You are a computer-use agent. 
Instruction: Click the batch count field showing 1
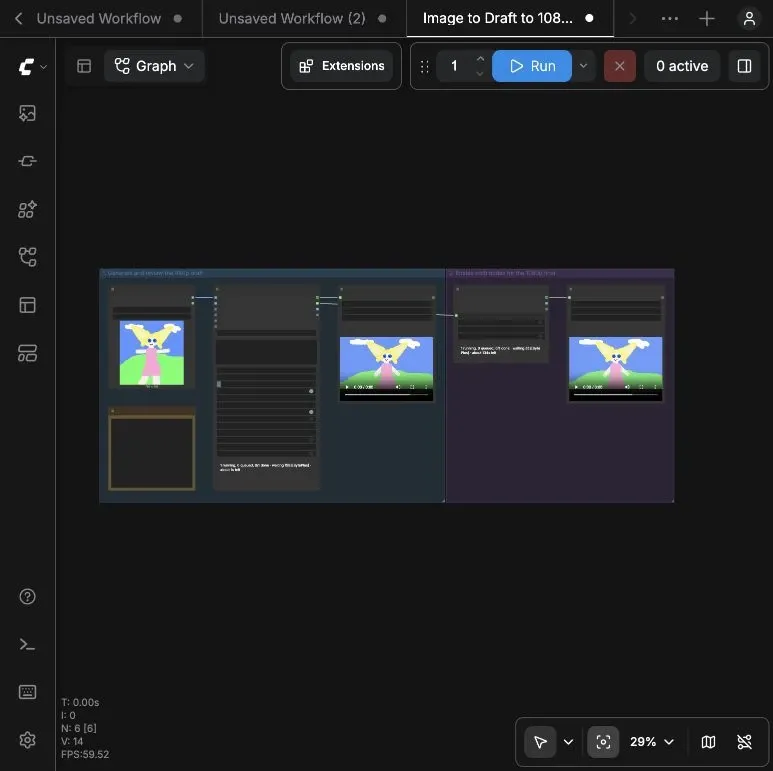(455, 66)
